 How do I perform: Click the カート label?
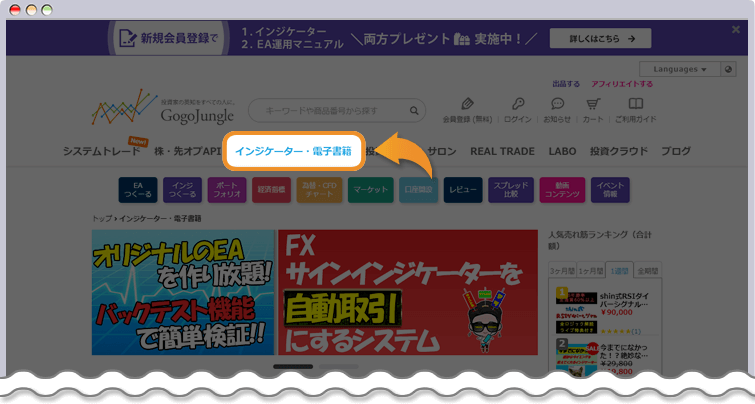click(593, 119)
